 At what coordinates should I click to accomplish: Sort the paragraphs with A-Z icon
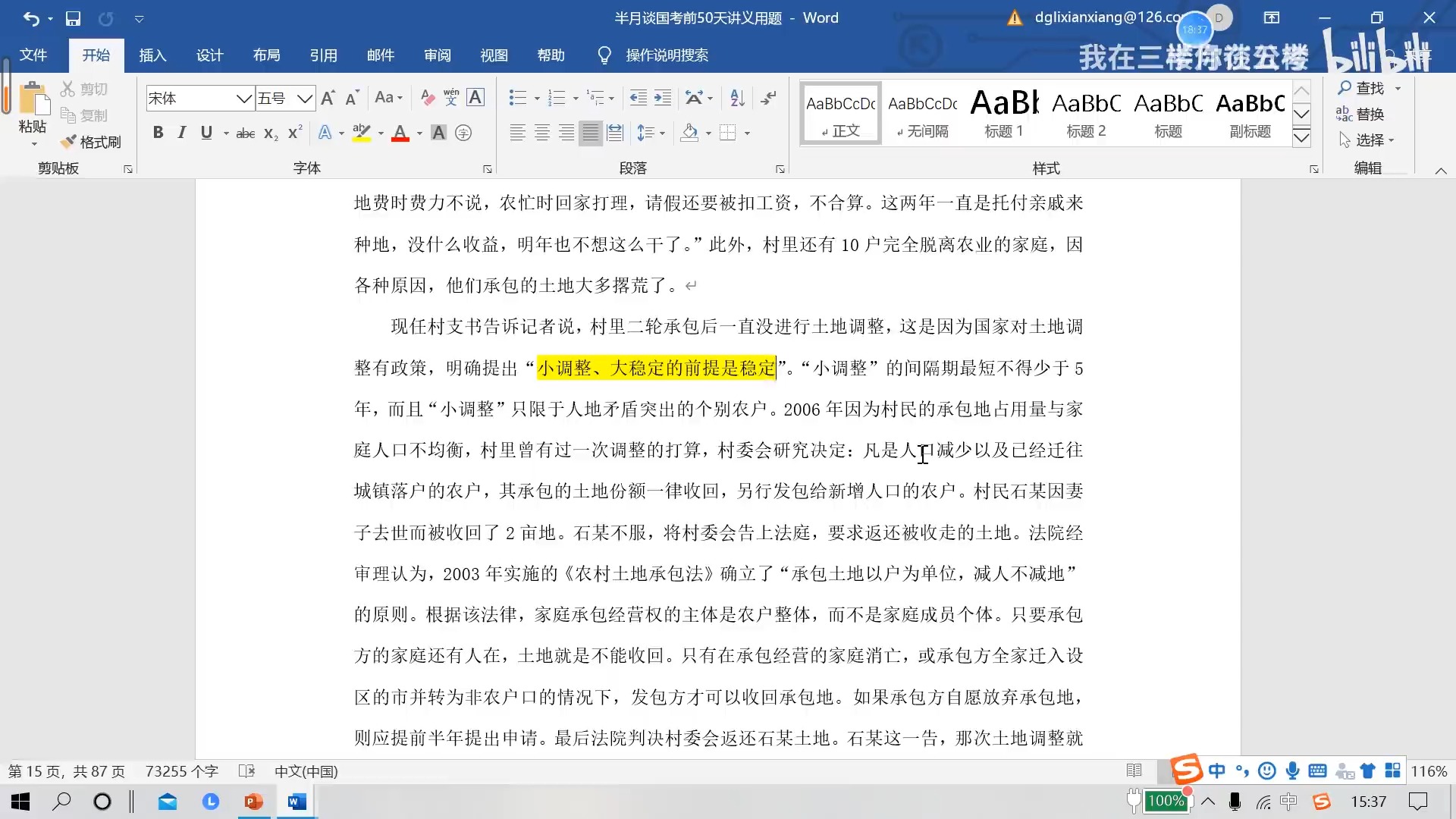click(737, 98)
